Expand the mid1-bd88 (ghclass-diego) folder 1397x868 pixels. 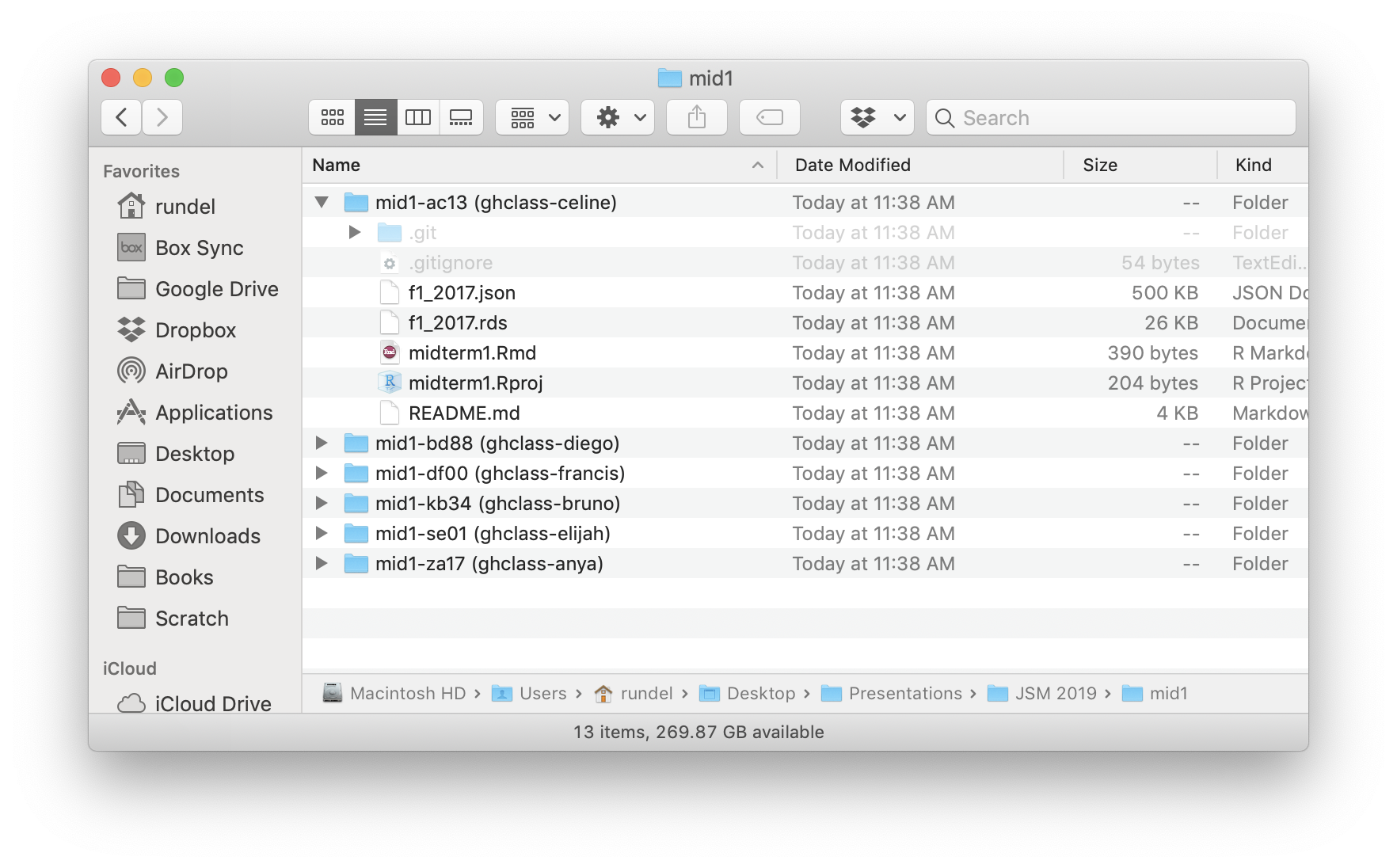pos(322,443)
